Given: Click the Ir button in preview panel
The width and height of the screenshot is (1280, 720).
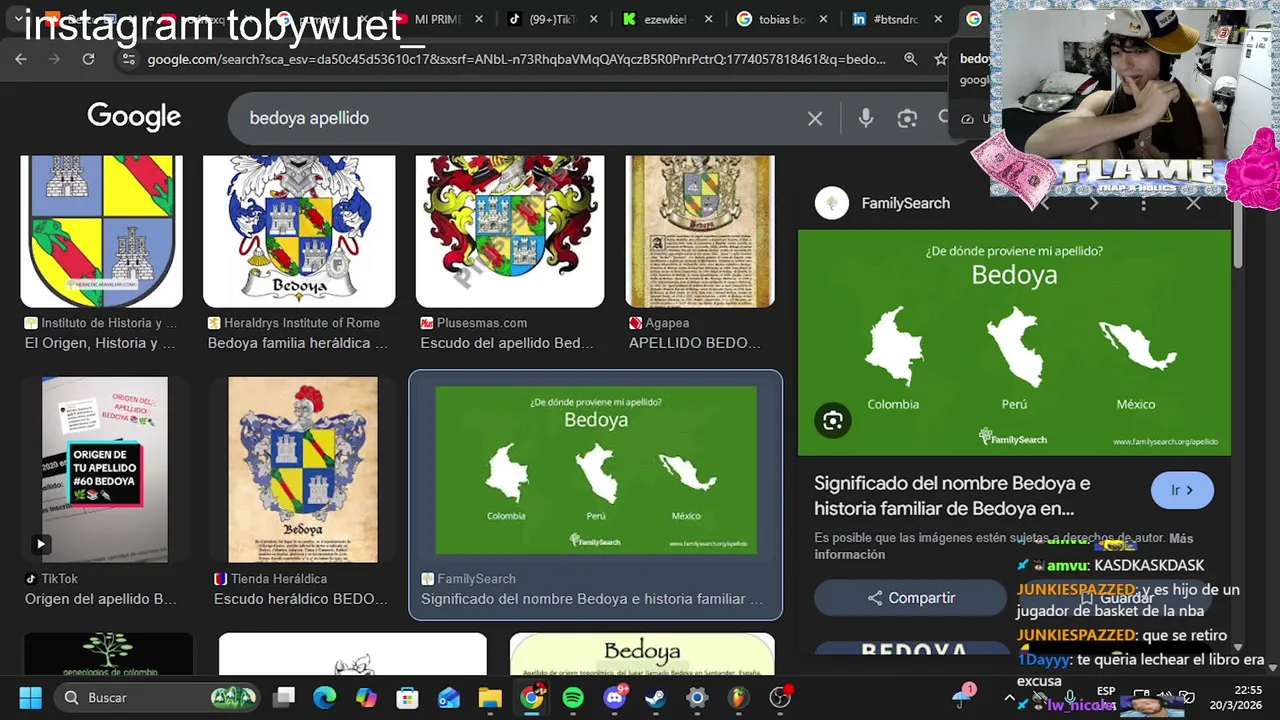Looking at the screenshot, I should click(x=1182, y=490).
